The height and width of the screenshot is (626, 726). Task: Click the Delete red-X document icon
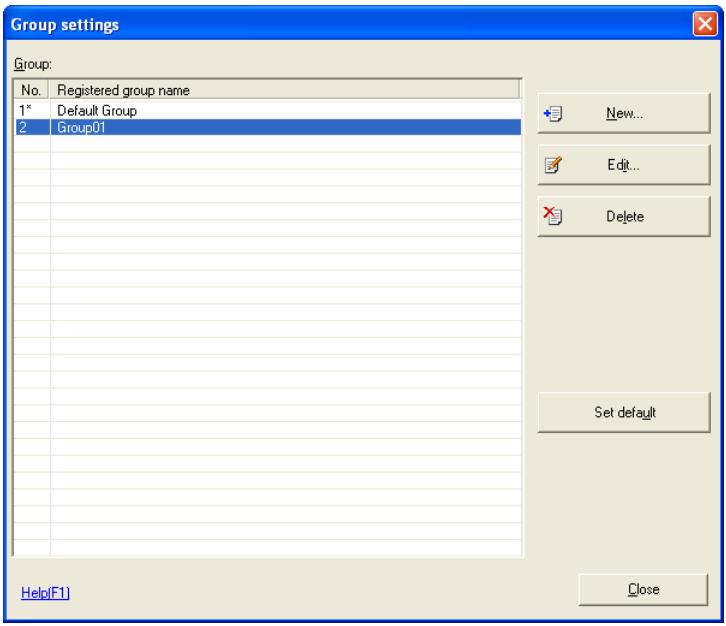[x=552, y=216]
